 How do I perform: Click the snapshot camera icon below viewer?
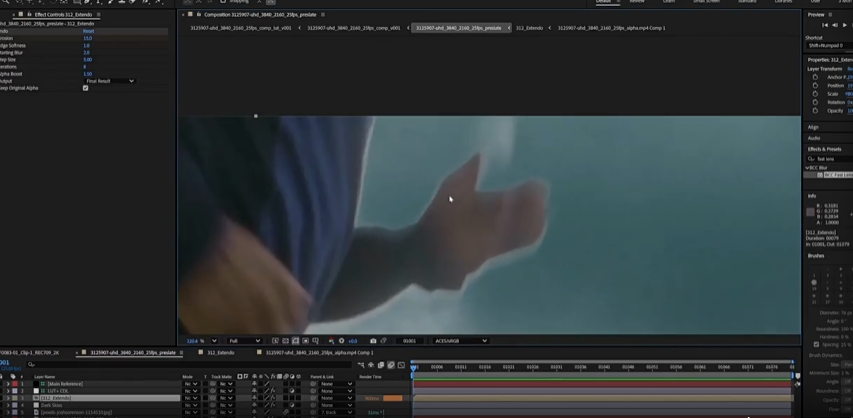tap(373, 341)
